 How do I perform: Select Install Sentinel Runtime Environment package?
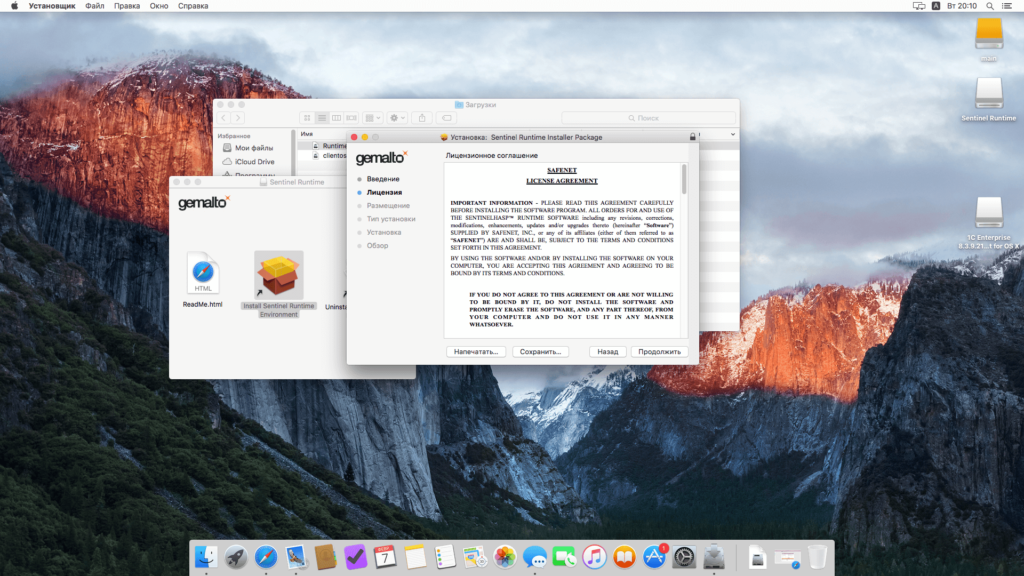(x=279, y=284)
